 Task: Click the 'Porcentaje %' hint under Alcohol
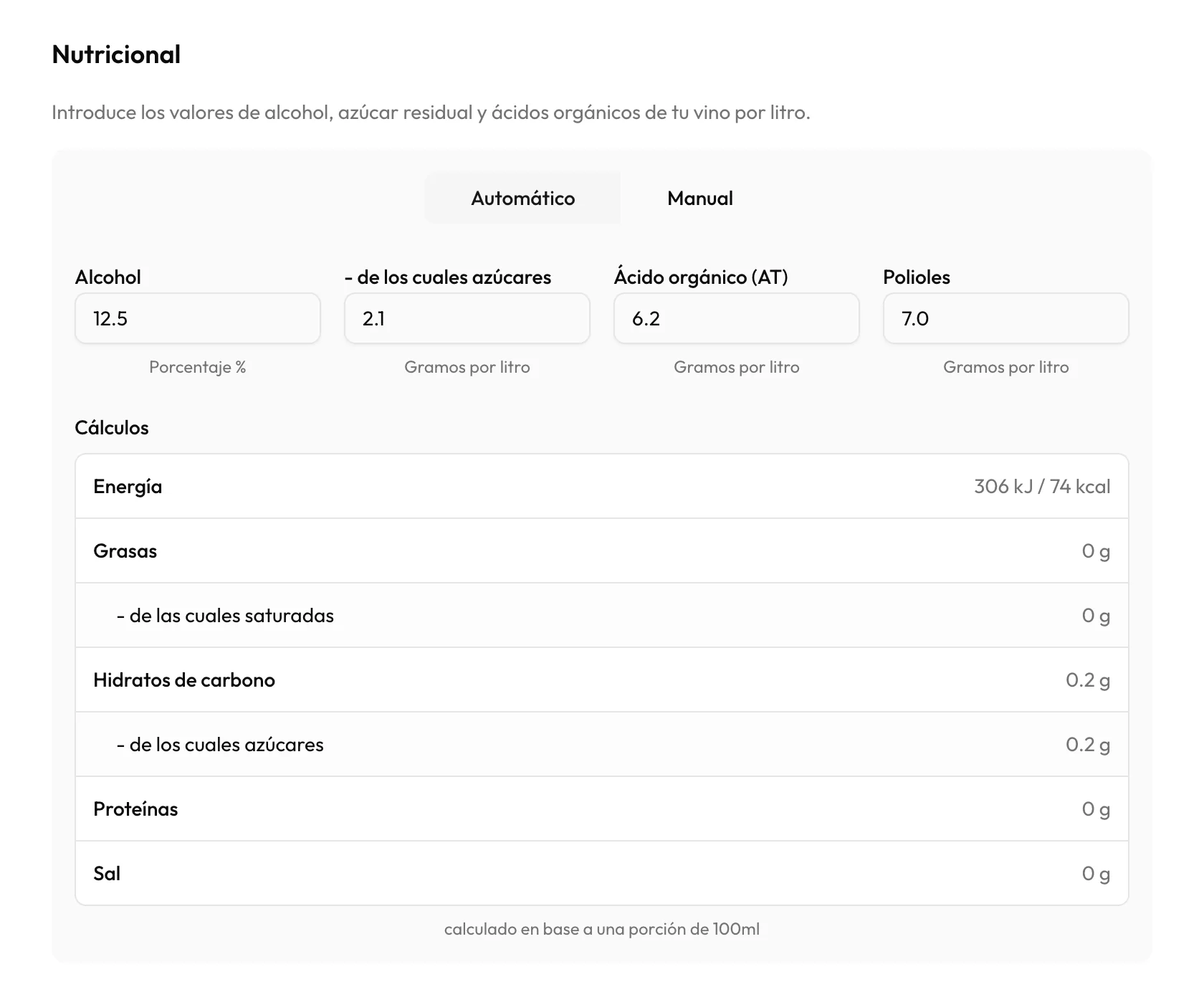point(198,367)
